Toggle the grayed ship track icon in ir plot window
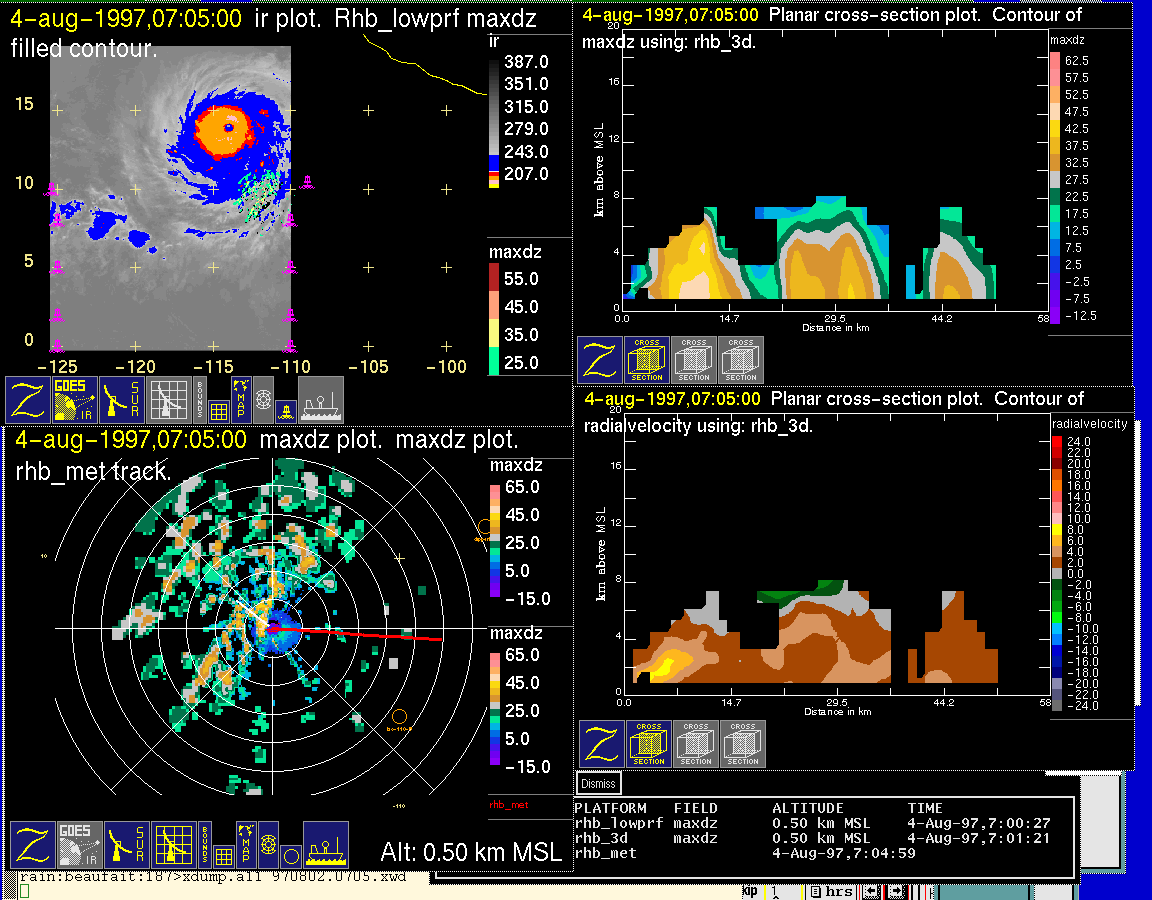The height and width of the screenshot is (900, 1152). (321, 400)
